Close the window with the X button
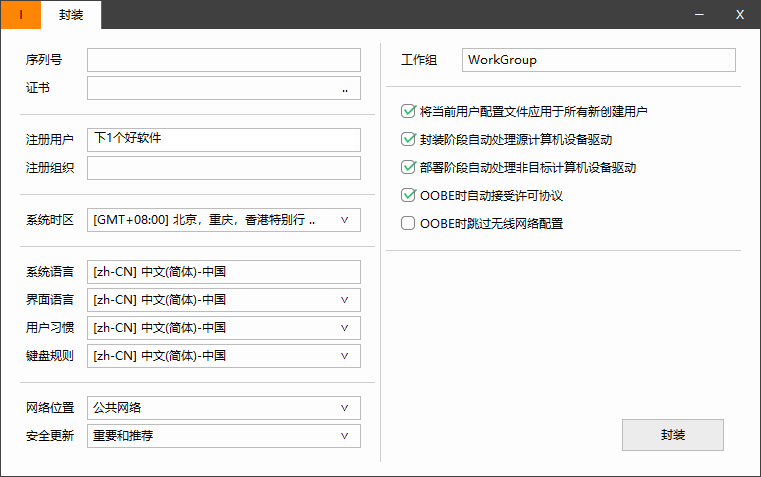Viewport: 761px width, 477px height. (x=740, y=15)
